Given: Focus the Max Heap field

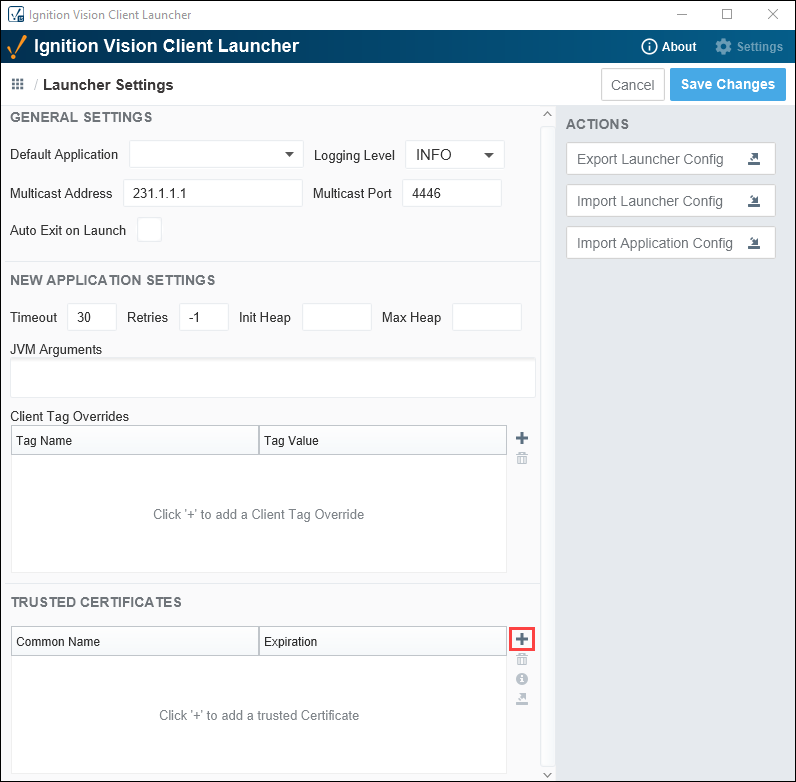Looking at the screenshot, I should 486,317.
